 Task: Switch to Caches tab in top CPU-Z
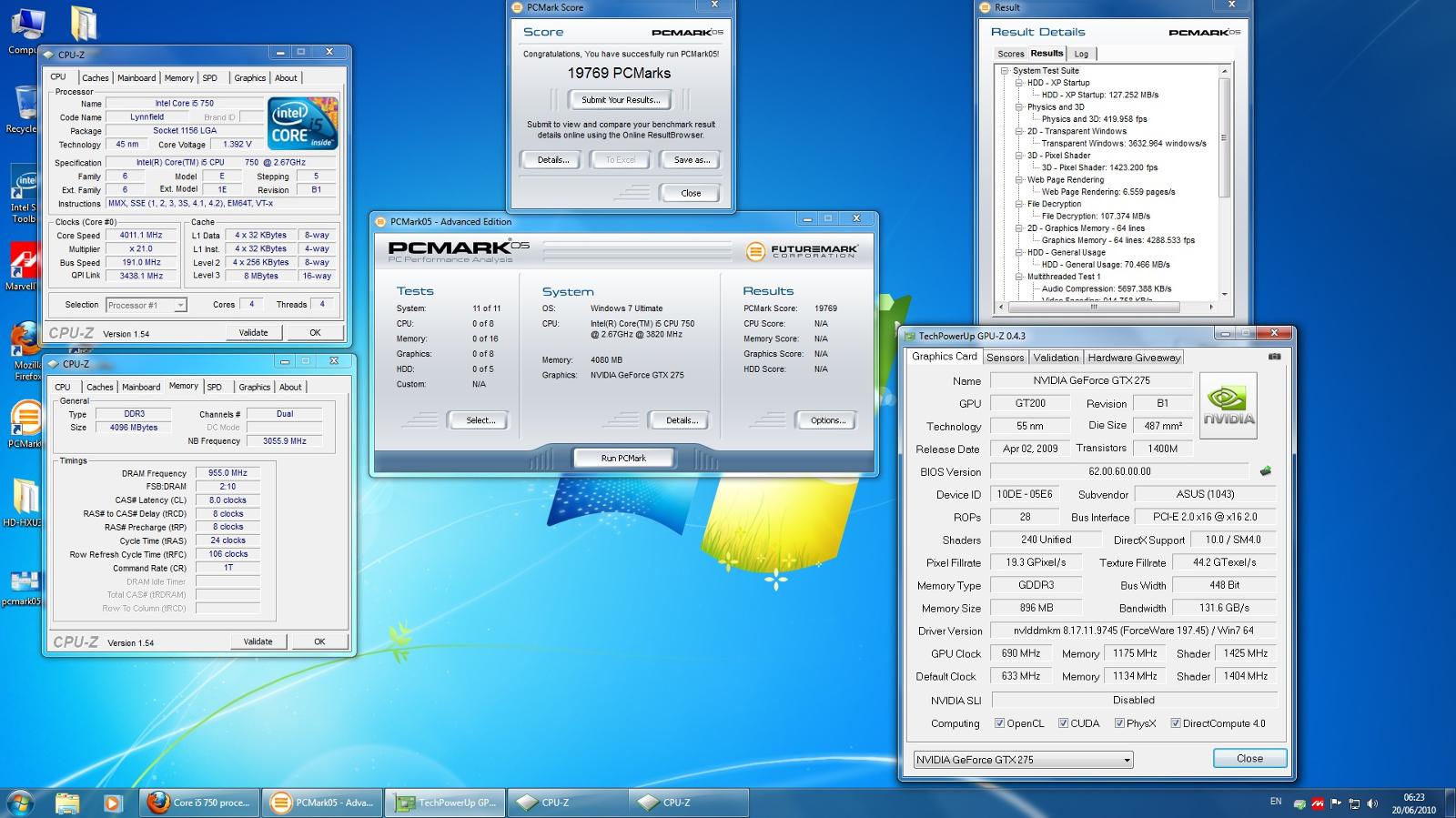(x=95, y=78)
